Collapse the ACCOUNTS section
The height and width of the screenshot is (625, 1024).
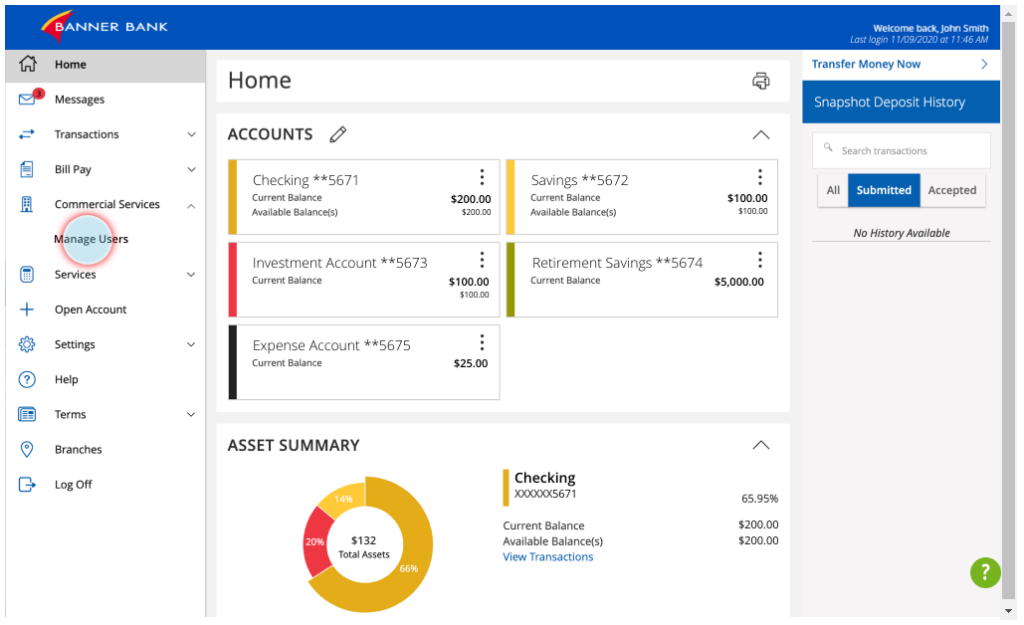761,134
